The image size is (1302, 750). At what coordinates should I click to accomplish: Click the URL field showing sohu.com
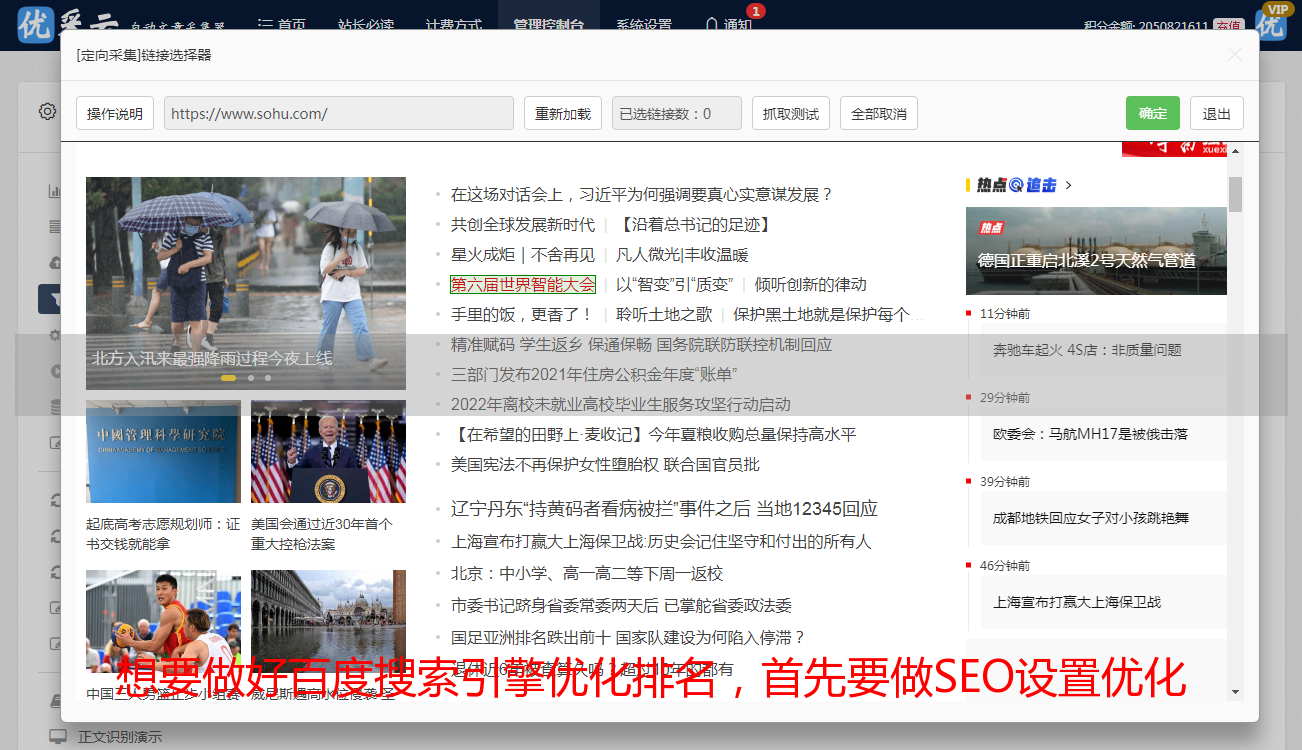[x=338, y=113]
